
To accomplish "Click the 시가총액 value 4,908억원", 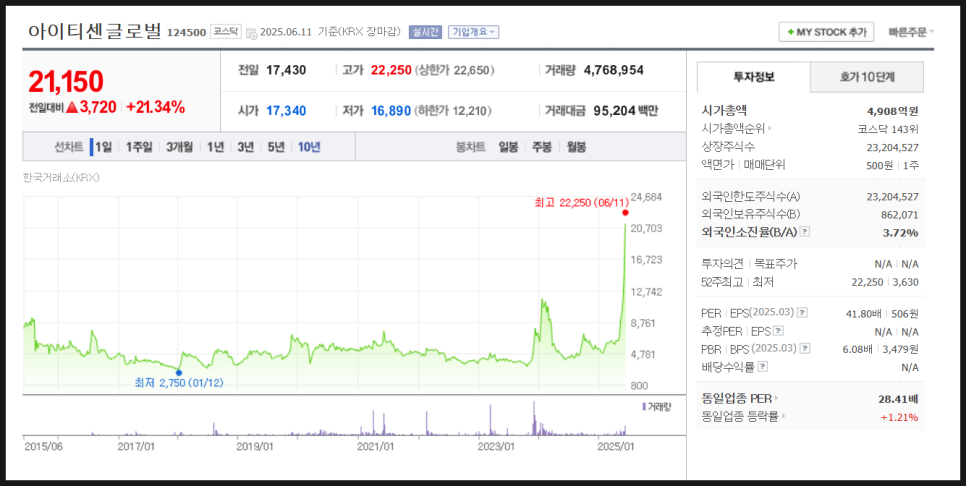I will 892,111.
